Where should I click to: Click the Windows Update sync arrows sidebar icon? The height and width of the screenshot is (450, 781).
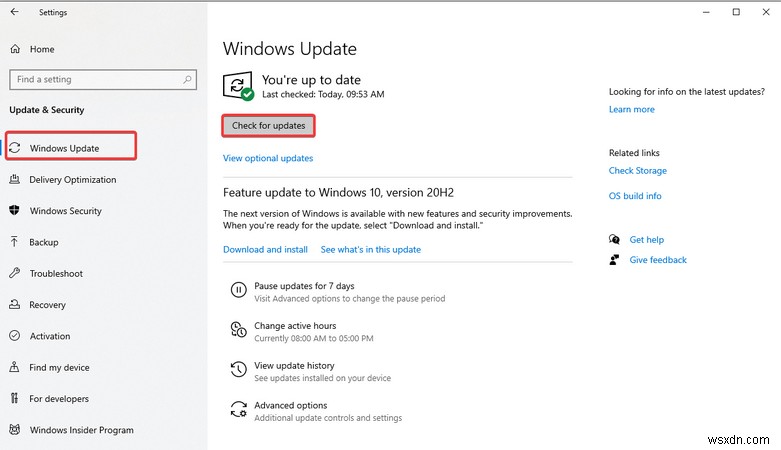coord(15,148)
